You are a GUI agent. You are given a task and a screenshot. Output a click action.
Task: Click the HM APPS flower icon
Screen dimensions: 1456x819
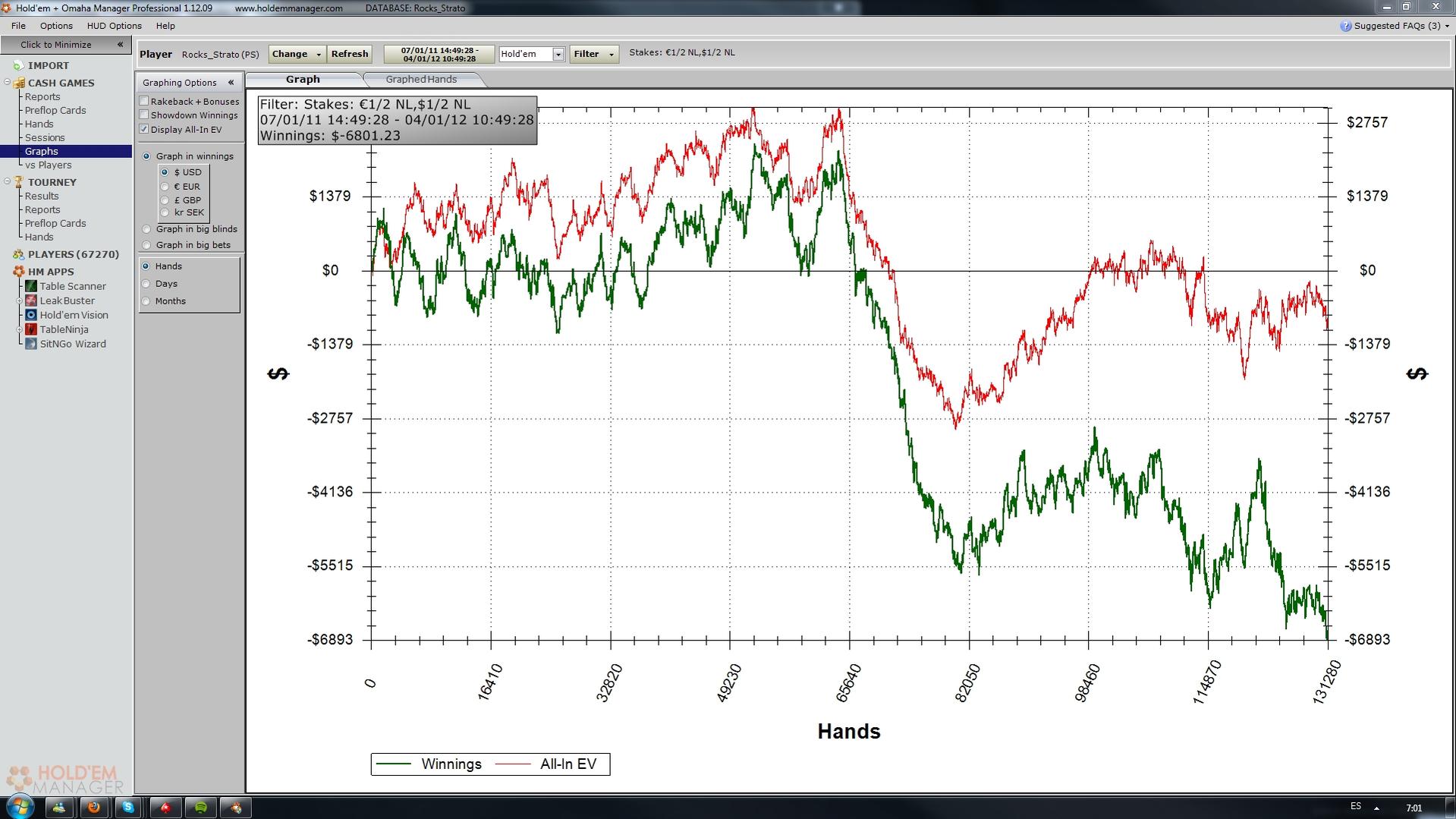[x=19, y=272]
